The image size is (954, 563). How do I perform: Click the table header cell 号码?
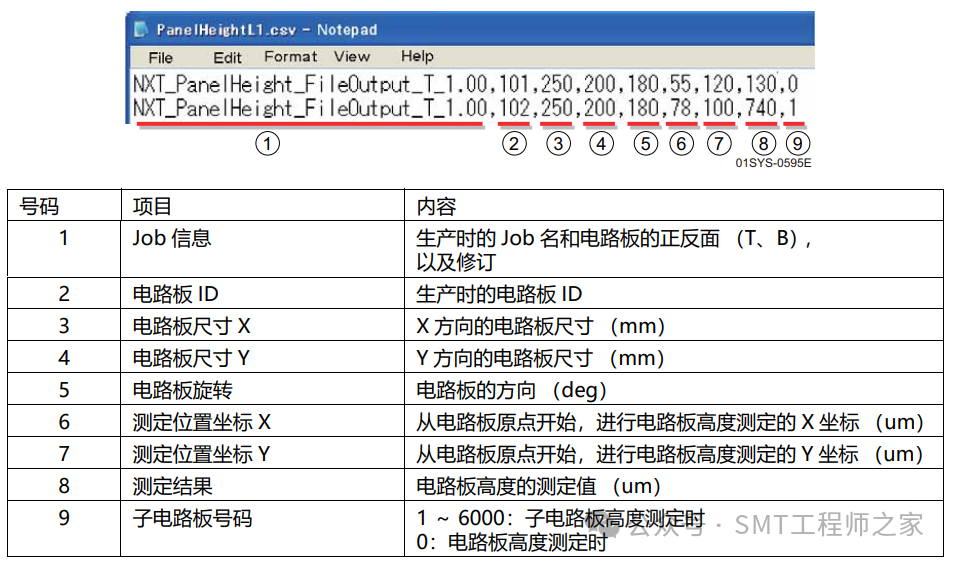click(x=64, y=206)
